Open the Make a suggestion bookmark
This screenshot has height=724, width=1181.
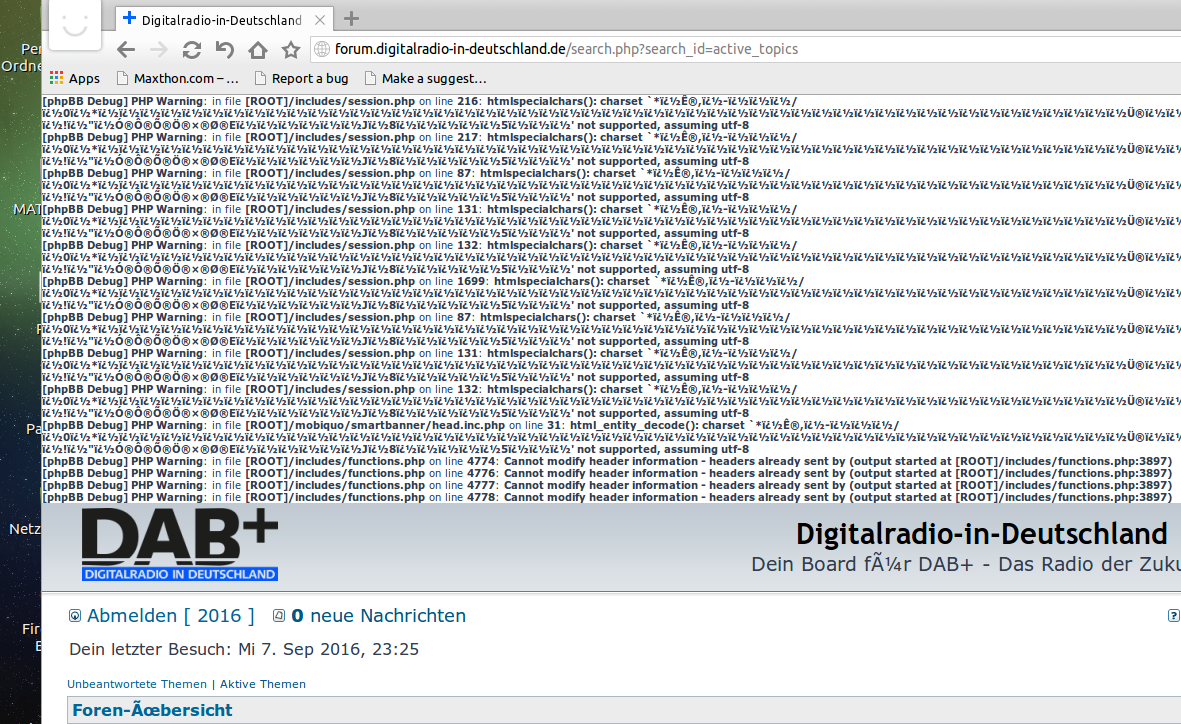pyautogui.click(x=425, y=78)
